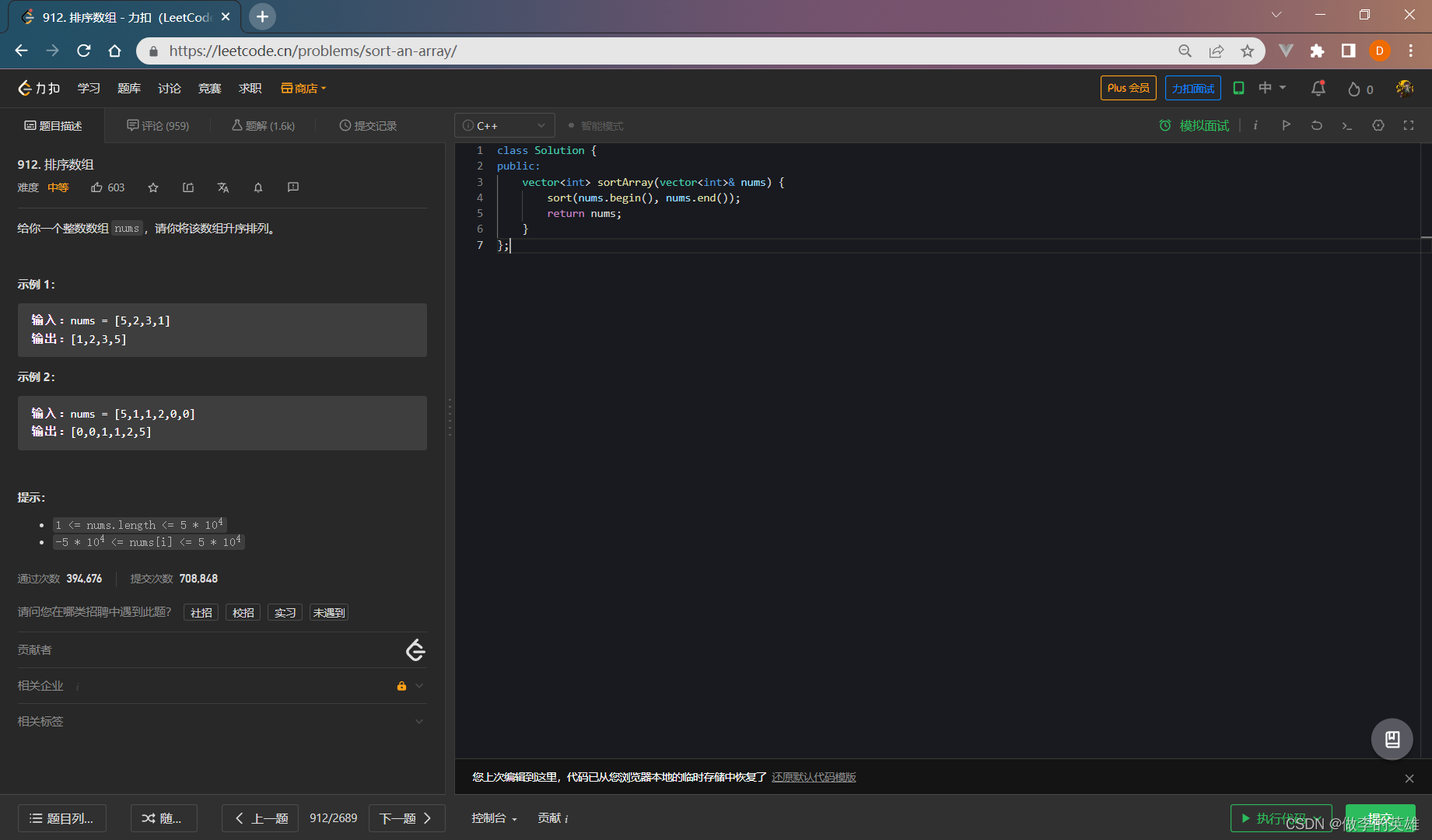The height and width of the screenshot is (840, 1432).
Task: Expand the 商店 store menu
Action: 303,88
